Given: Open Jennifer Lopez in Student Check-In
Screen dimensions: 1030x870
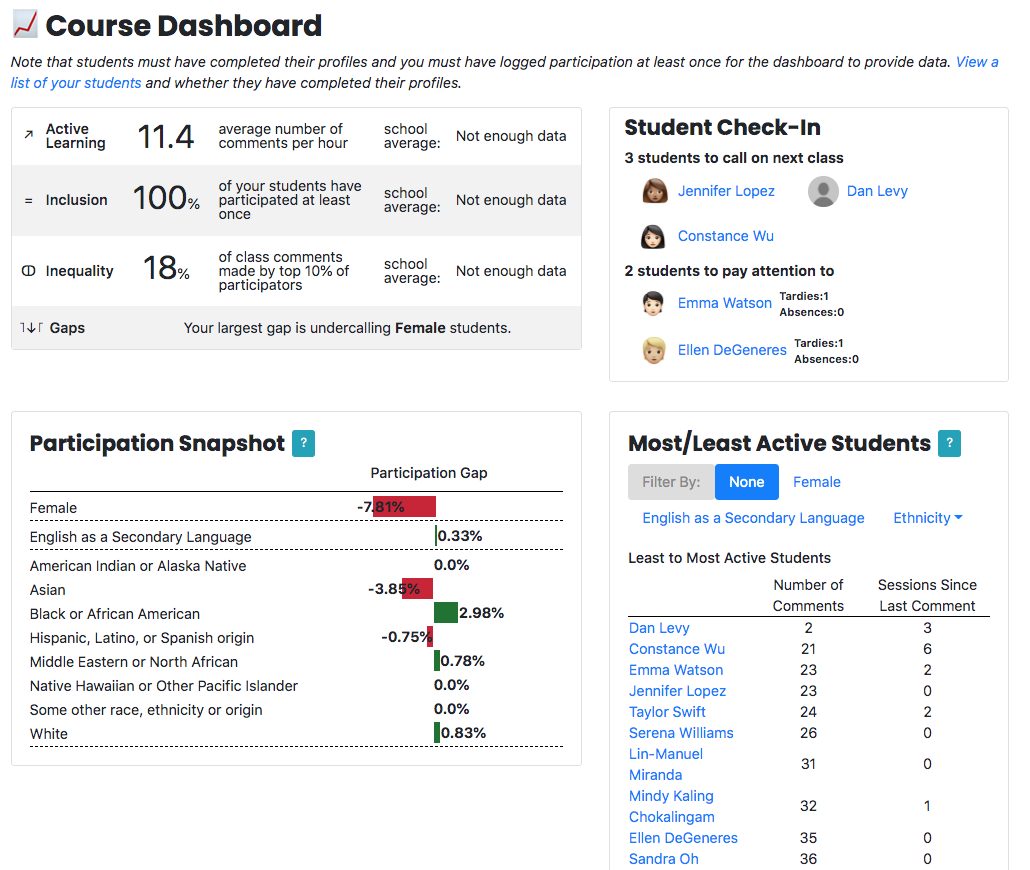Looking at the screenshot, I should tap(726, 191).
